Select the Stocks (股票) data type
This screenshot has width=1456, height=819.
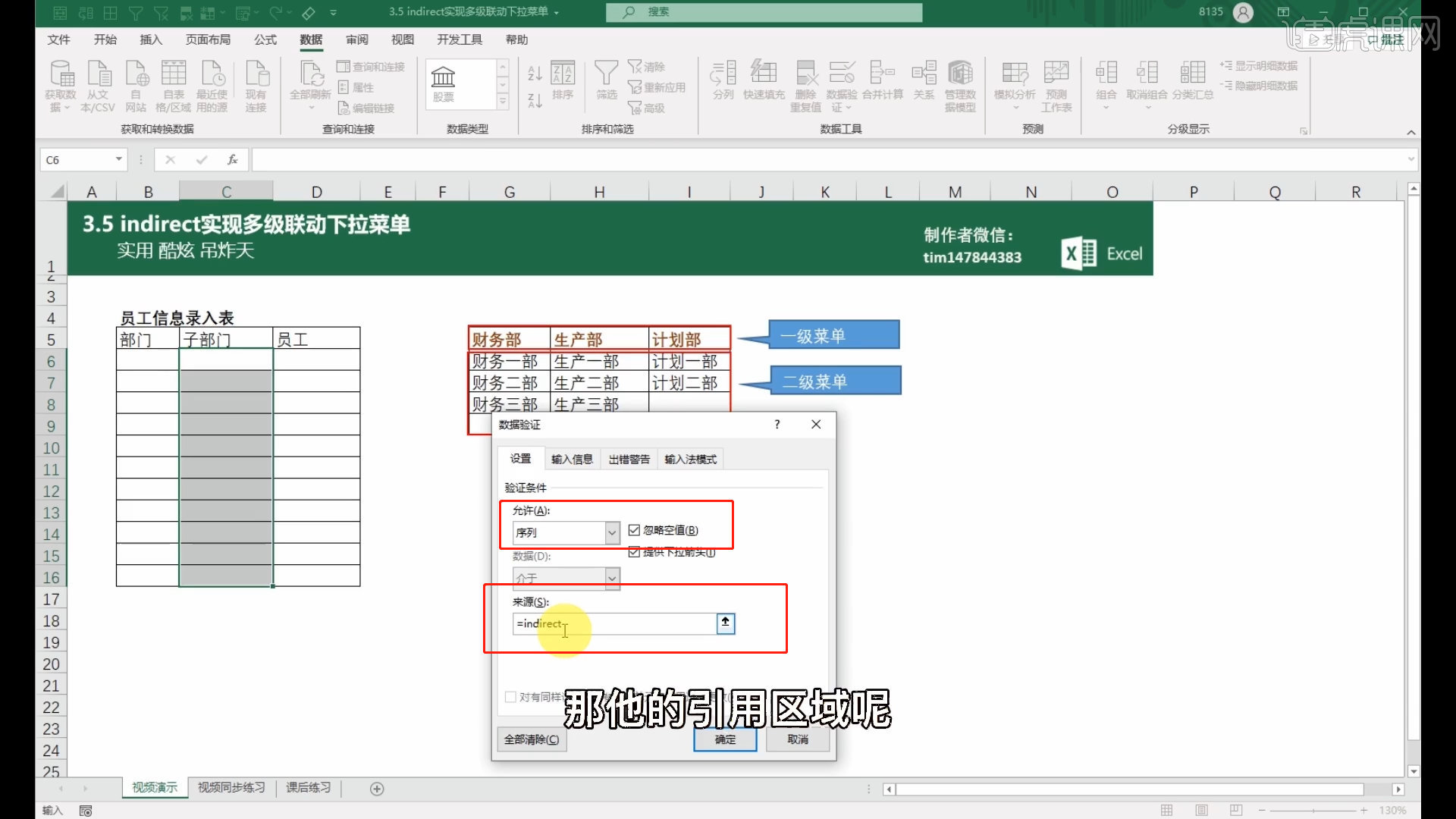click(x=444, y=84)
